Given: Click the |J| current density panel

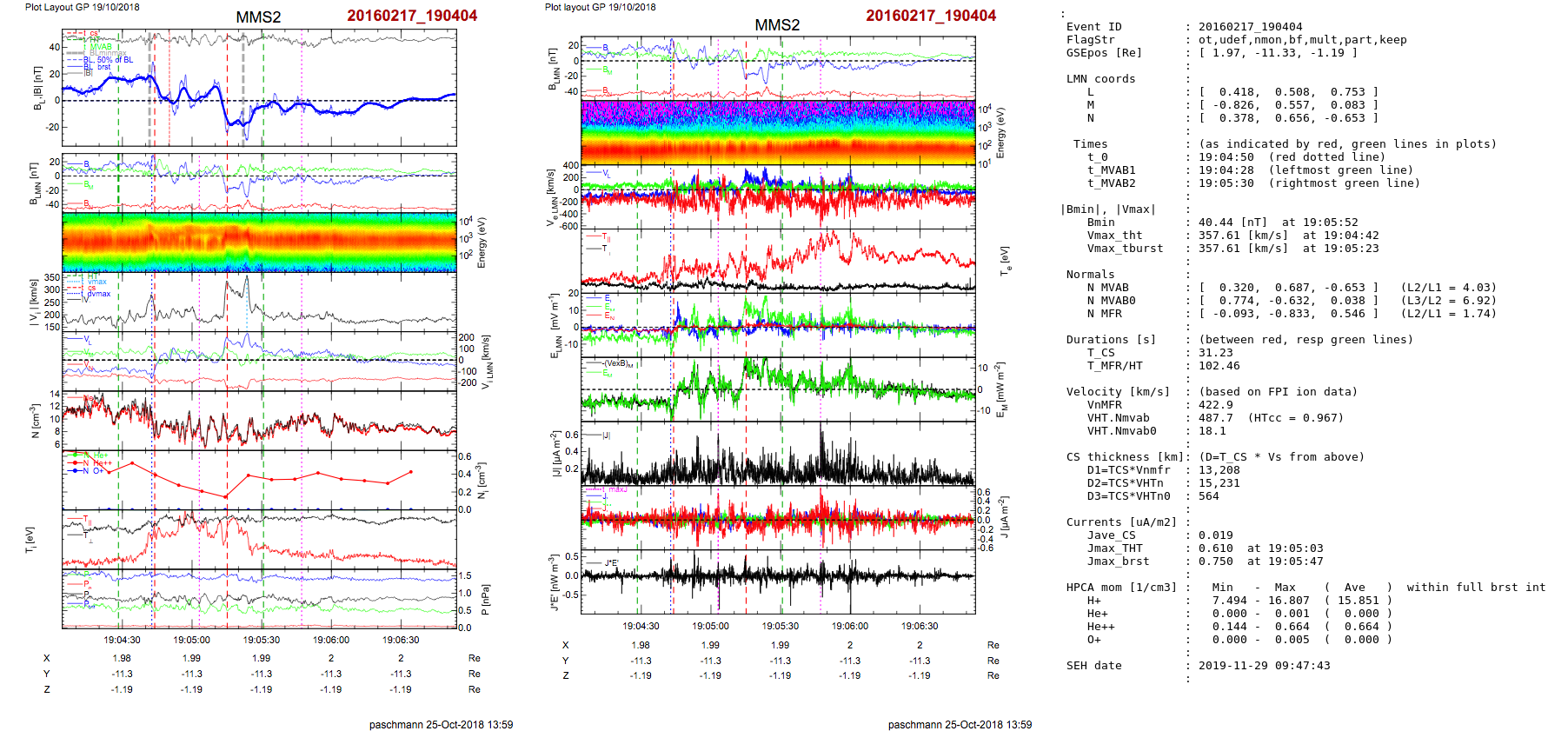Looking at the screenshot, I should point(778,453).
